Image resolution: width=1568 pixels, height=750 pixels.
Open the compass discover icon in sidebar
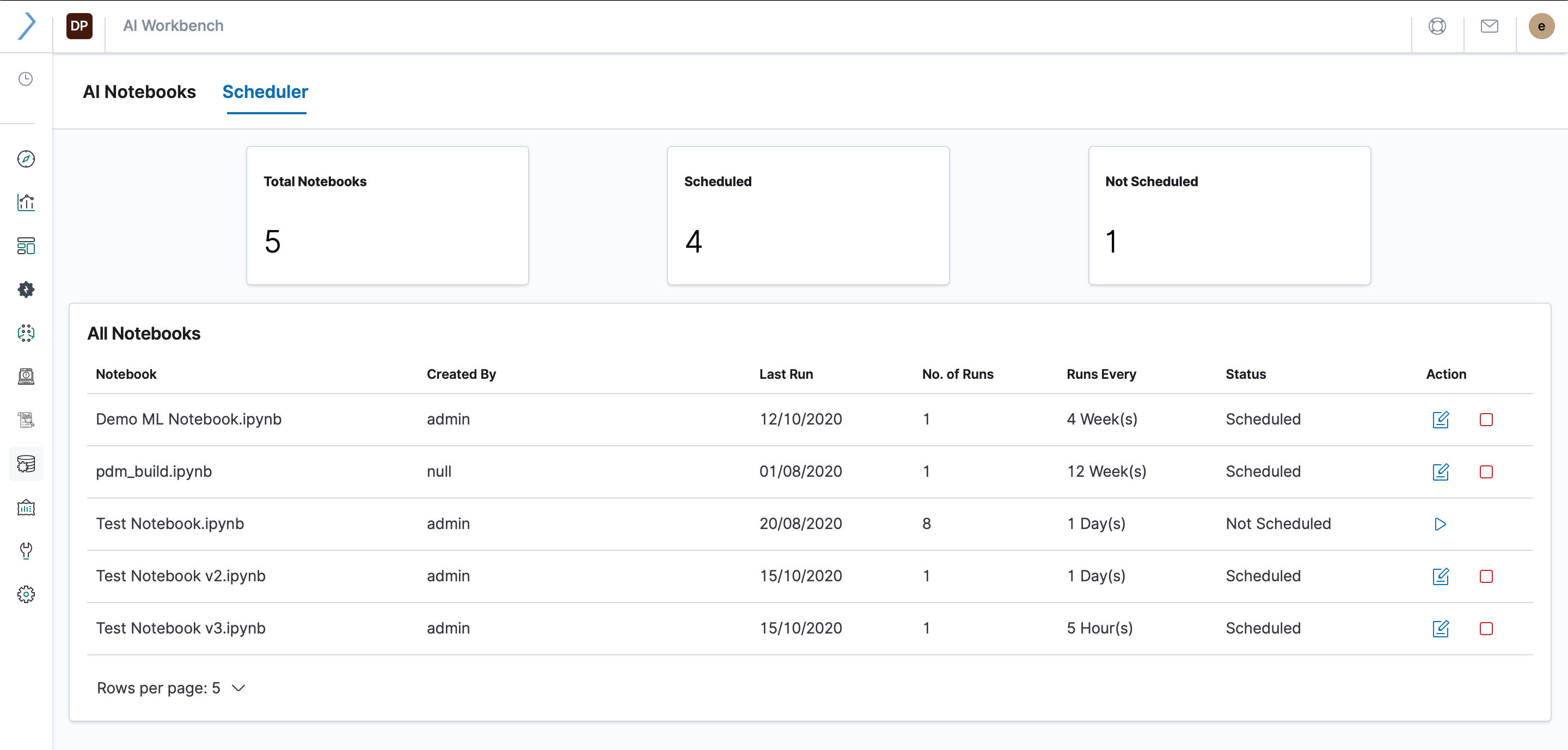[x=26, y=159]
